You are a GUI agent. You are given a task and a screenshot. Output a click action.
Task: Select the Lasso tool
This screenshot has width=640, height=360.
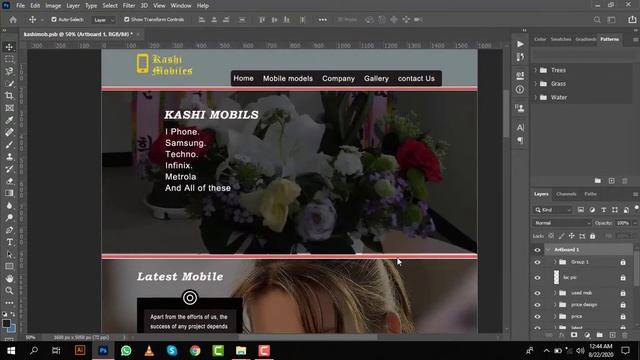[x=9, y=71]
